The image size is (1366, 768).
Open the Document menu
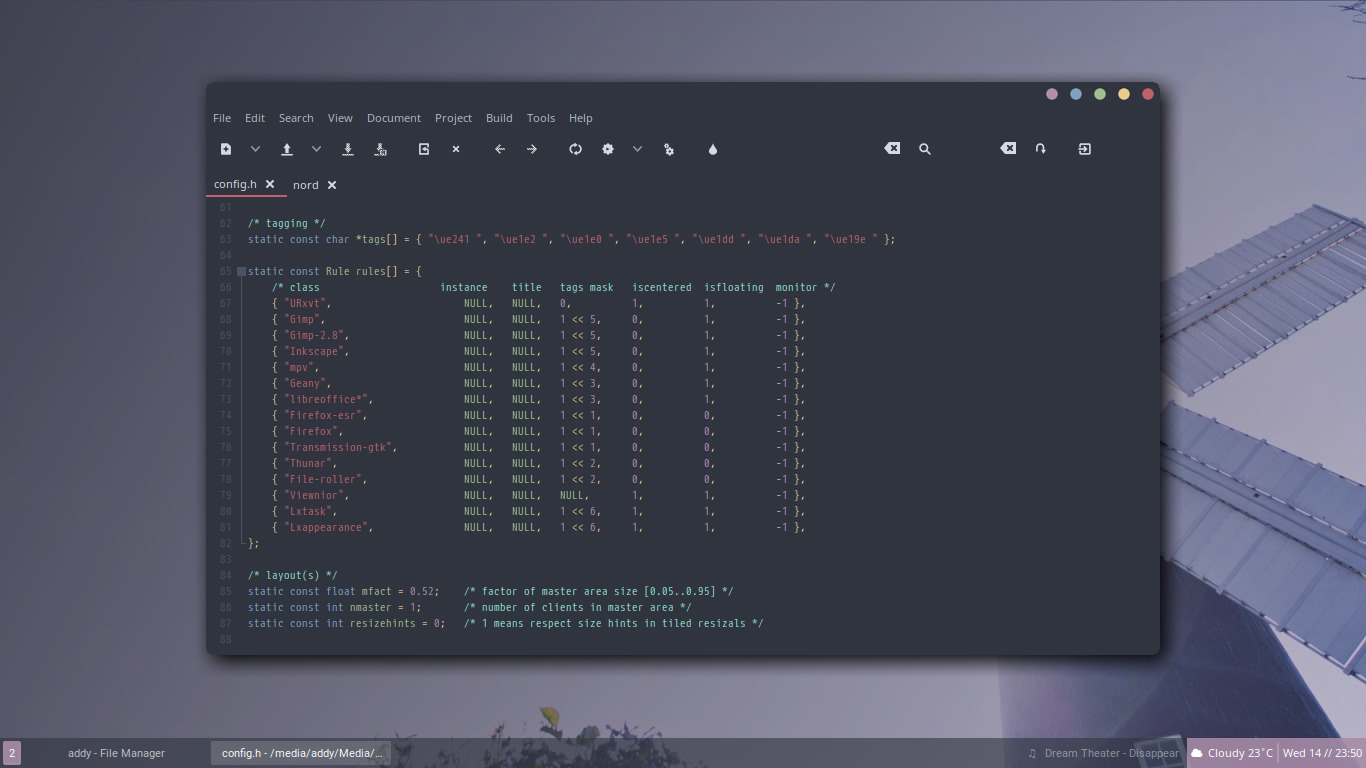394,118
